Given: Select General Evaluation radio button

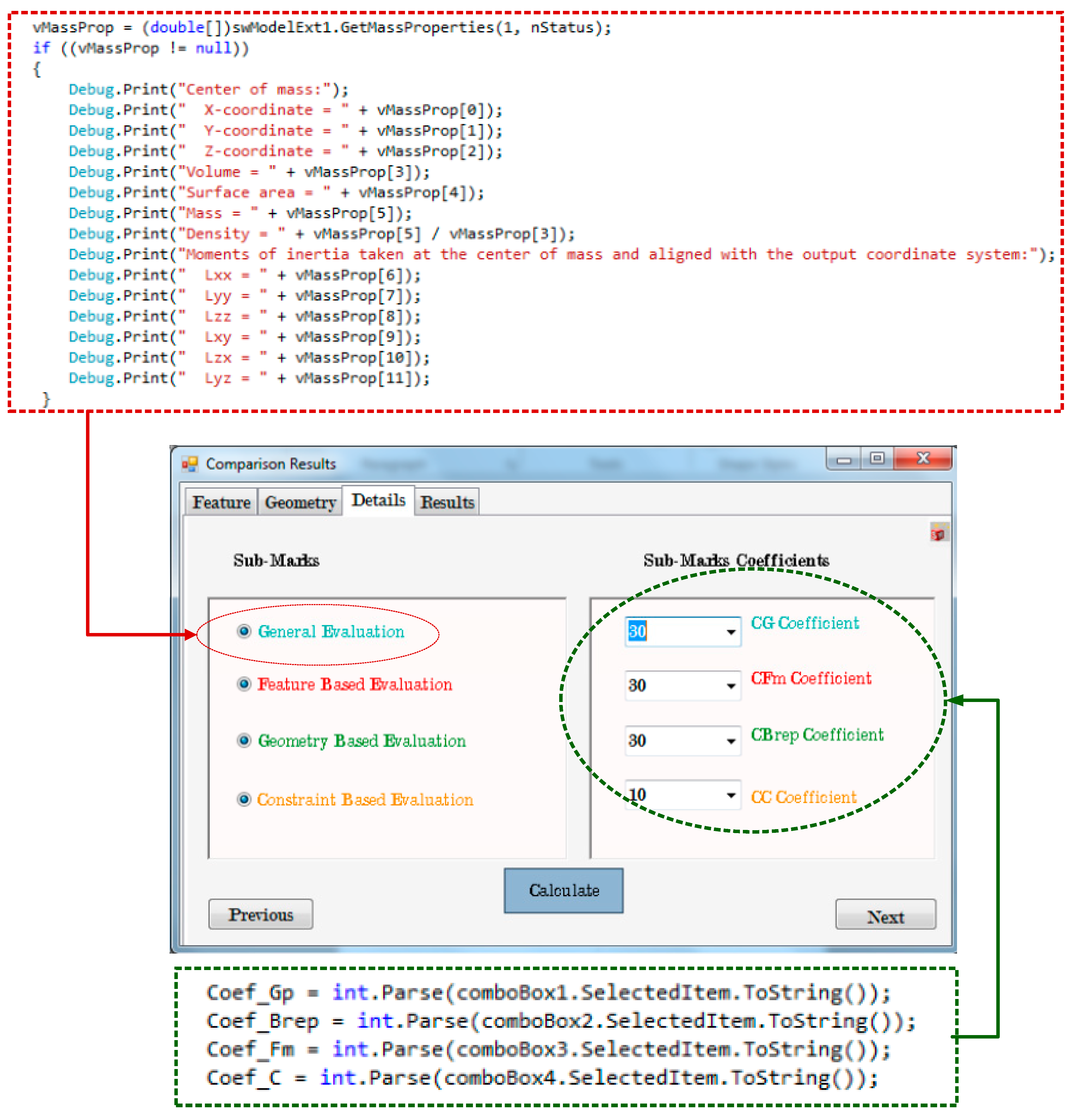Looking at the screenshot, I should click(x=244, y=631).
